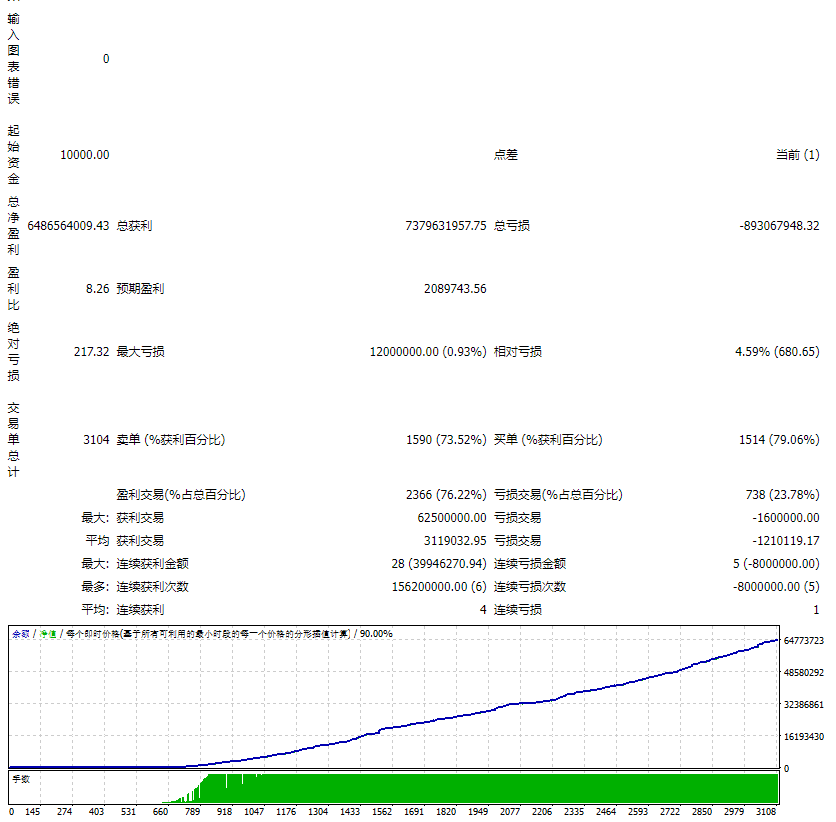Image resolution: width=836 pixels, height=822 pixels.
Task: Click the 90.00% modeling quality text
Action: coord(376,634)
